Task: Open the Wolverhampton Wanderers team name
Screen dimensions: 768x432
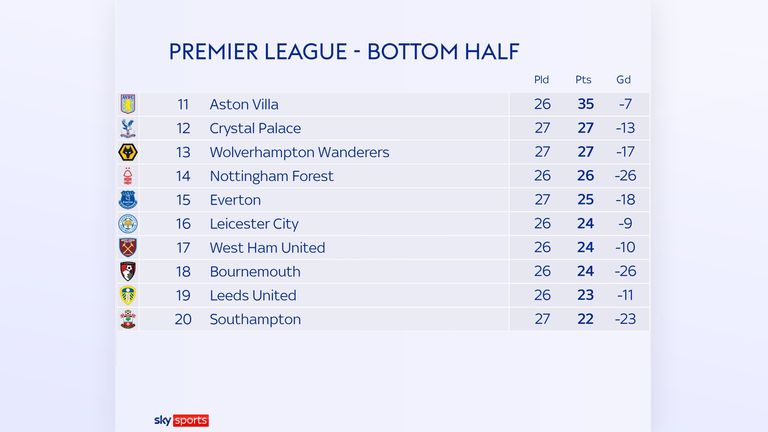Action: tap(299, 152)
